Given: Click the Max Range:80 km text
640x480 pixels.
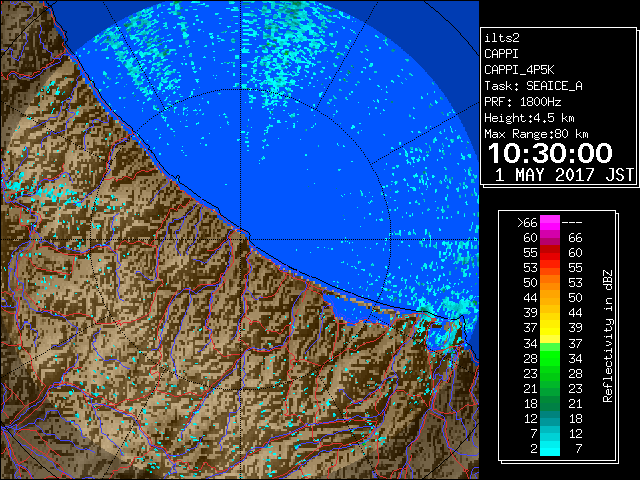Looking at the screenshot, I should point(536,134).
